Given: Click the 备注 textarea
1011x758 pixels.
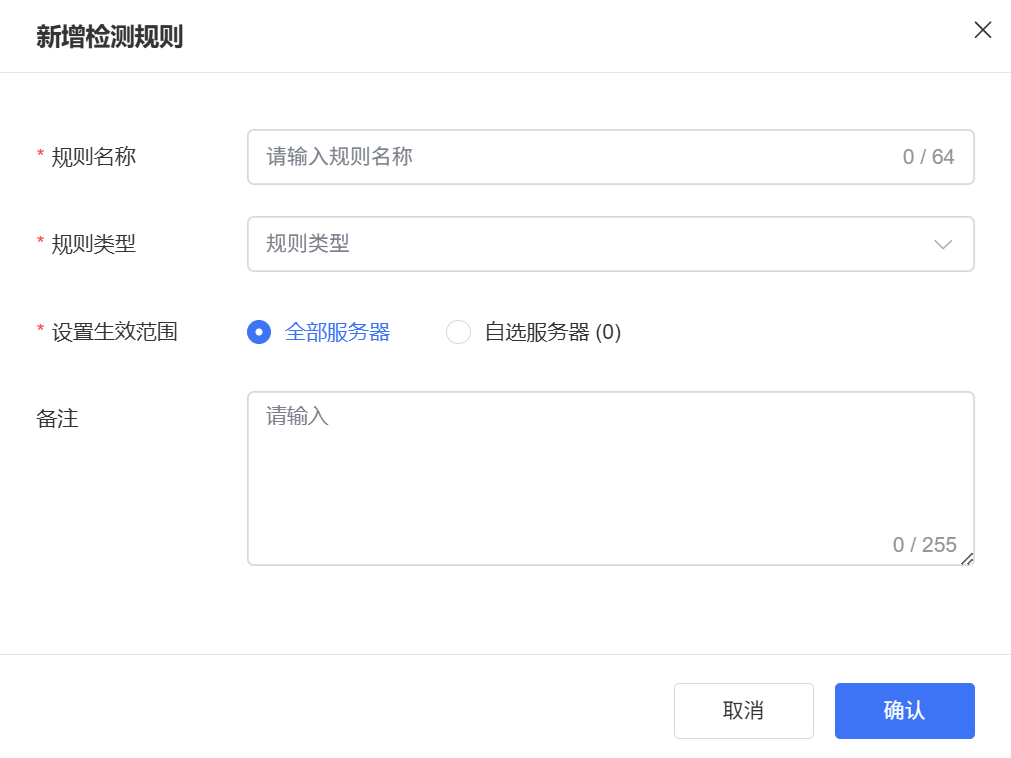Looking at the screenshot, I should pos(611,478).
